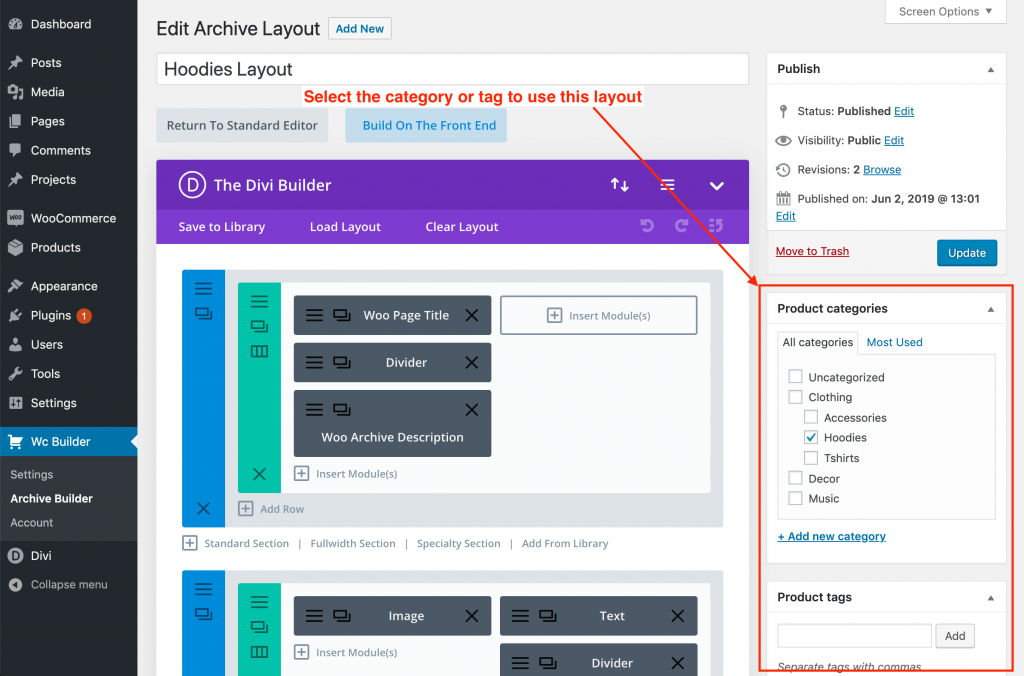Collapse the Divi Builder chevron
The width and height of the screenshot is (1024, 676).
(716, 185)
